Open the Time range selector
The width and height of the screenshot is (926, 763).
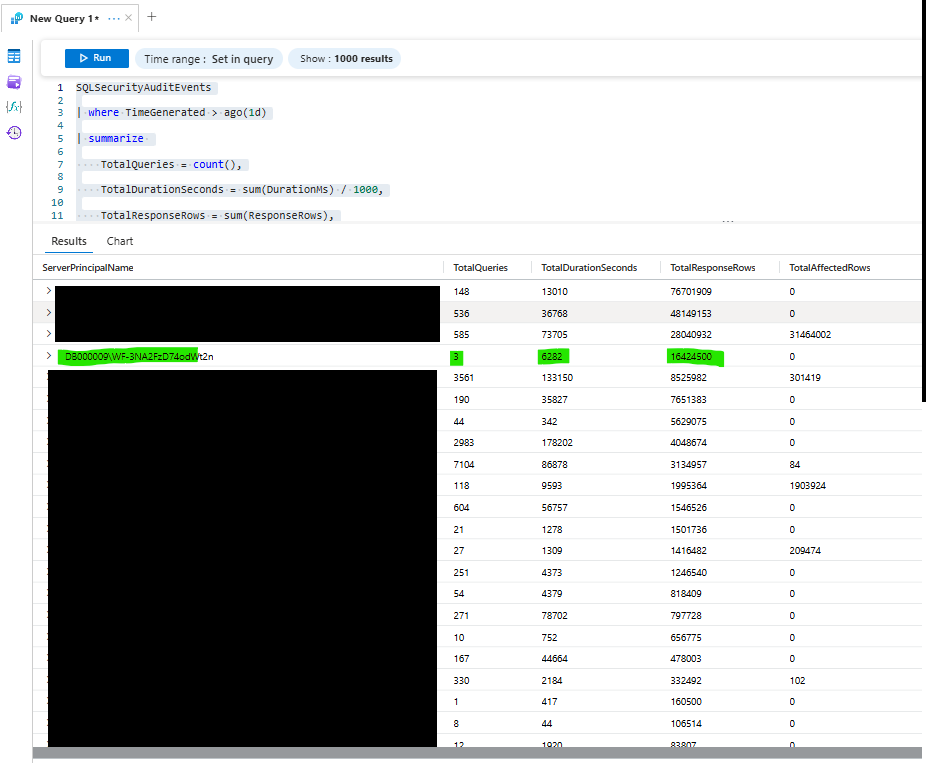click(208, 58)
